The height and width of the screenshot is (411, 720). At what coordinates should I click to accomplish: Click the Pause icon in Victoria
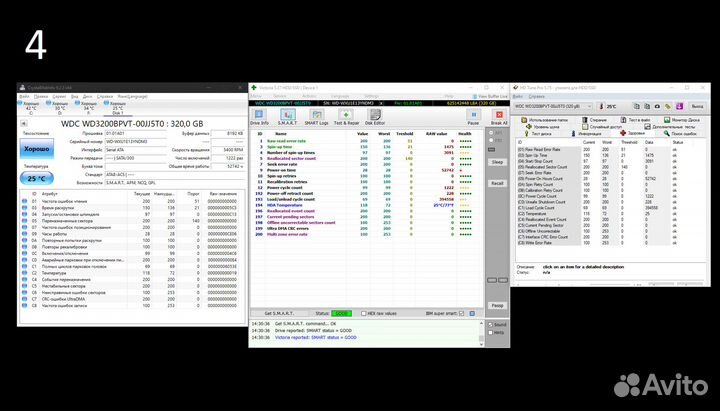473,118
